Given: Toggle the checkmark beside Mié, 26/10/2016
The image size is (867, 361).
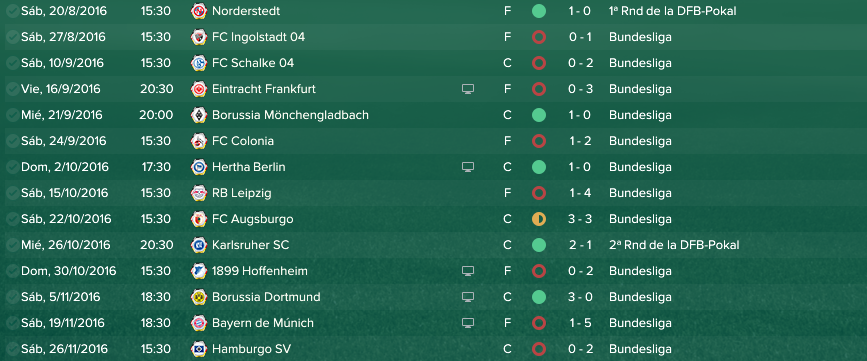Looking at the screenshot, I should (12, 245).
